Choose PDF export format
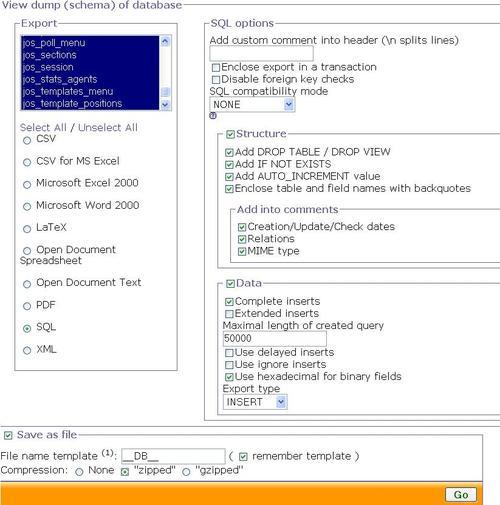 pos(27,306)
